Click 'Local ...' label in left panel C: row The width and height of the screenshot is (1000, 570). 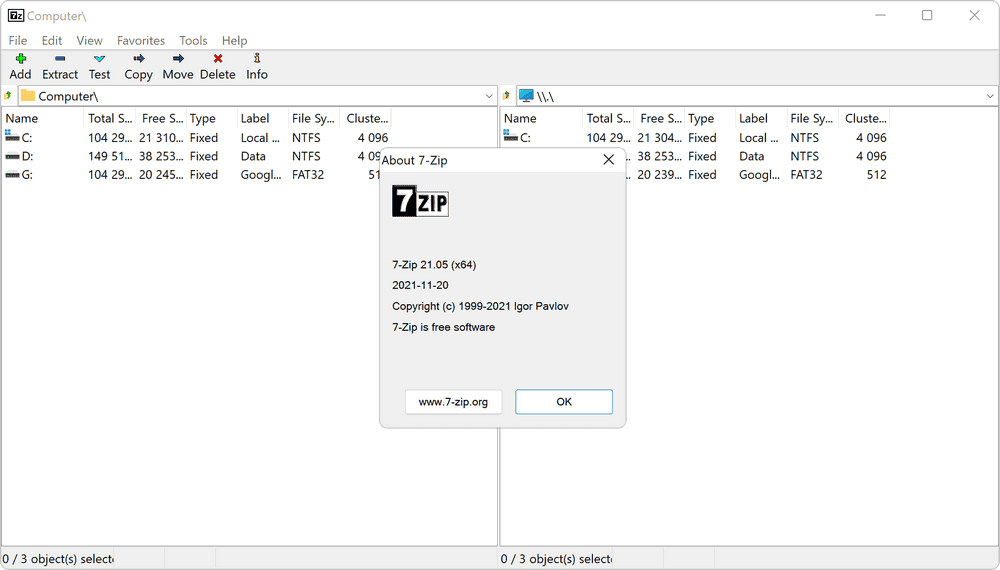click(x=260, y=138)
